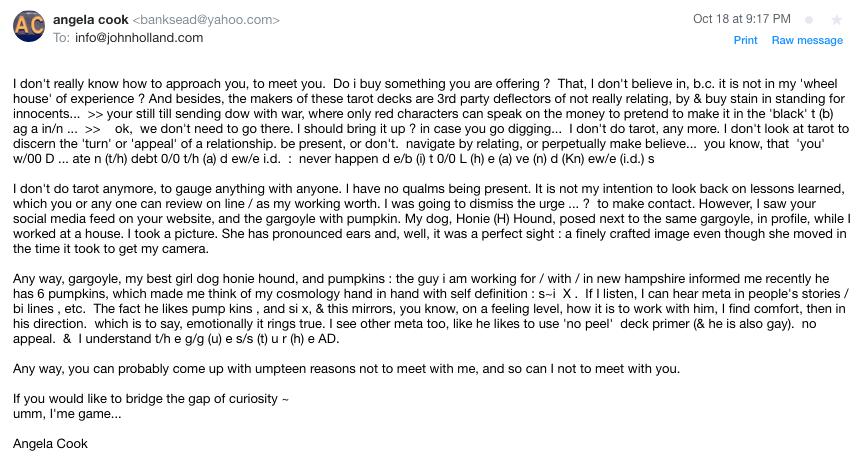Click paragraph beginning 'I don't do tarot anymore'
This screenshot has height=457, width=864.
click(x=432, y=219)
